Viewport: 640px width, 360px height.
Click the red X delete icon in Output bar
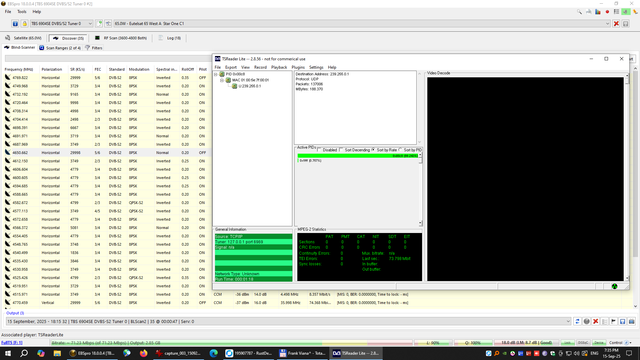596,322
